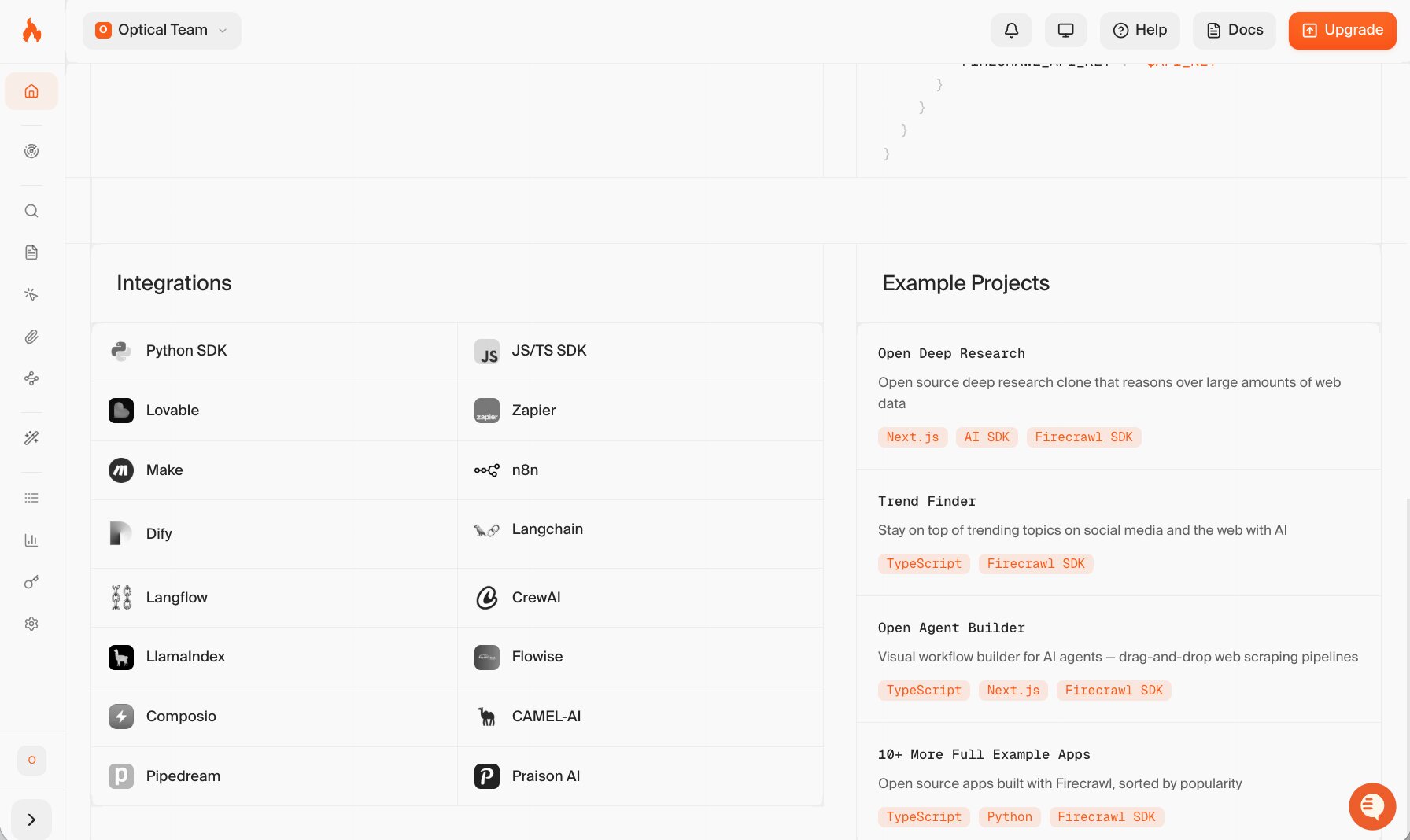Click the CAMEL-AI camel logo icon

pos(487,717)
